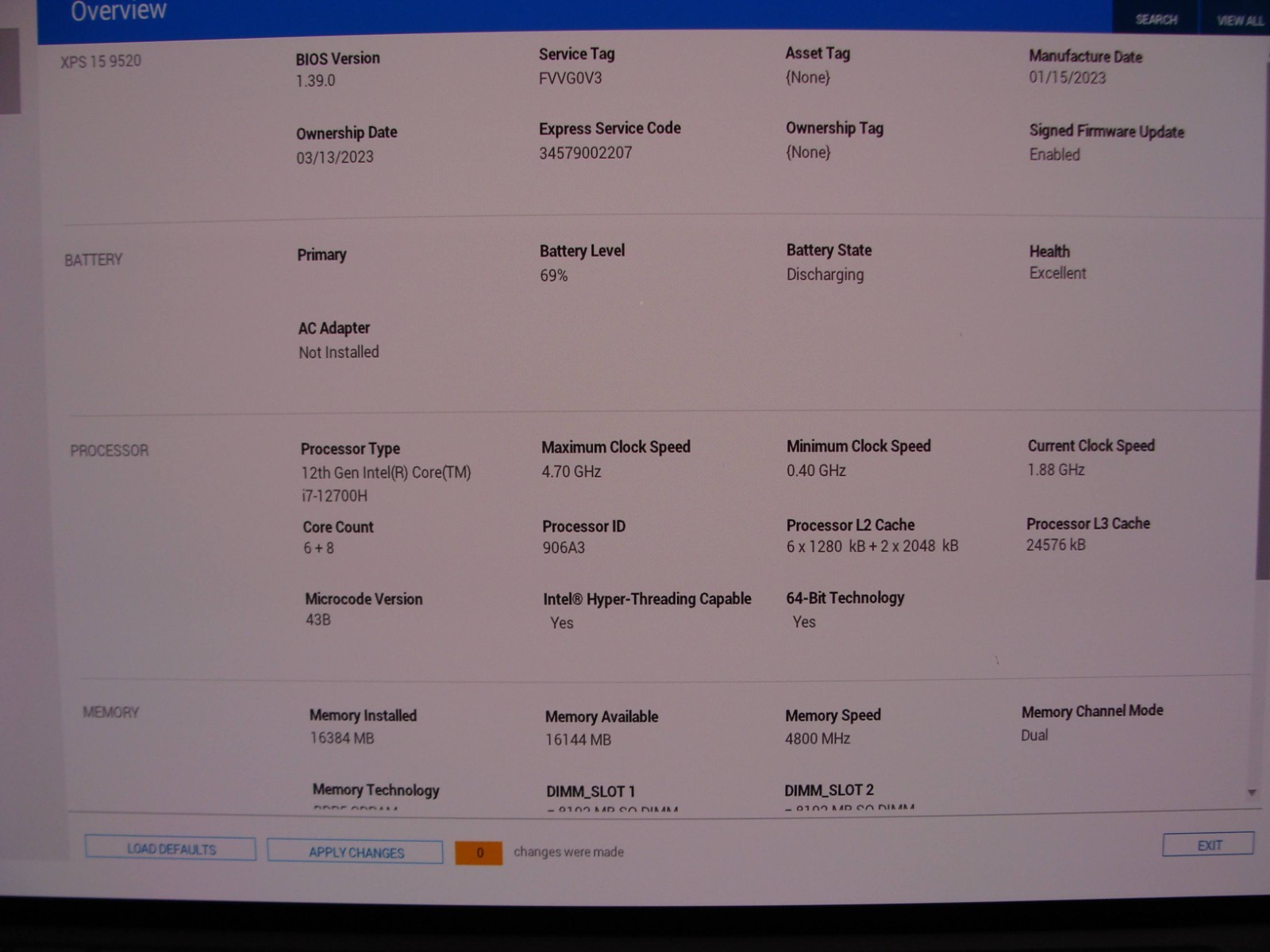Screen dimensions: 1270x952
Task: Select the DIMM_SLOT 1 label
Action: 591,792
